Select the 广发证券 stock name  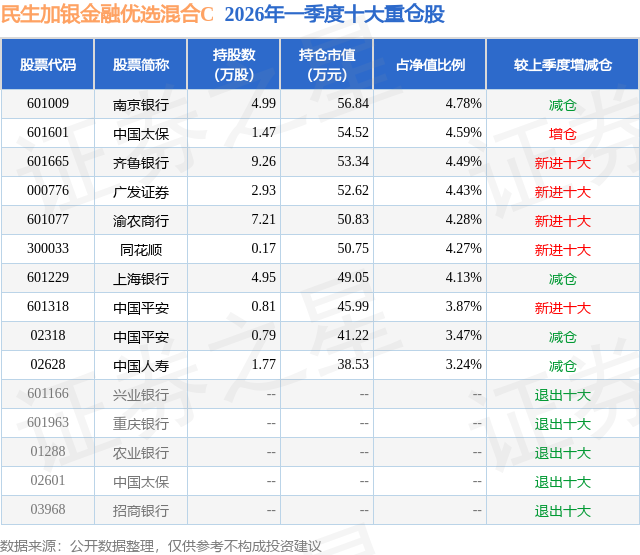[x=141, y=191]
